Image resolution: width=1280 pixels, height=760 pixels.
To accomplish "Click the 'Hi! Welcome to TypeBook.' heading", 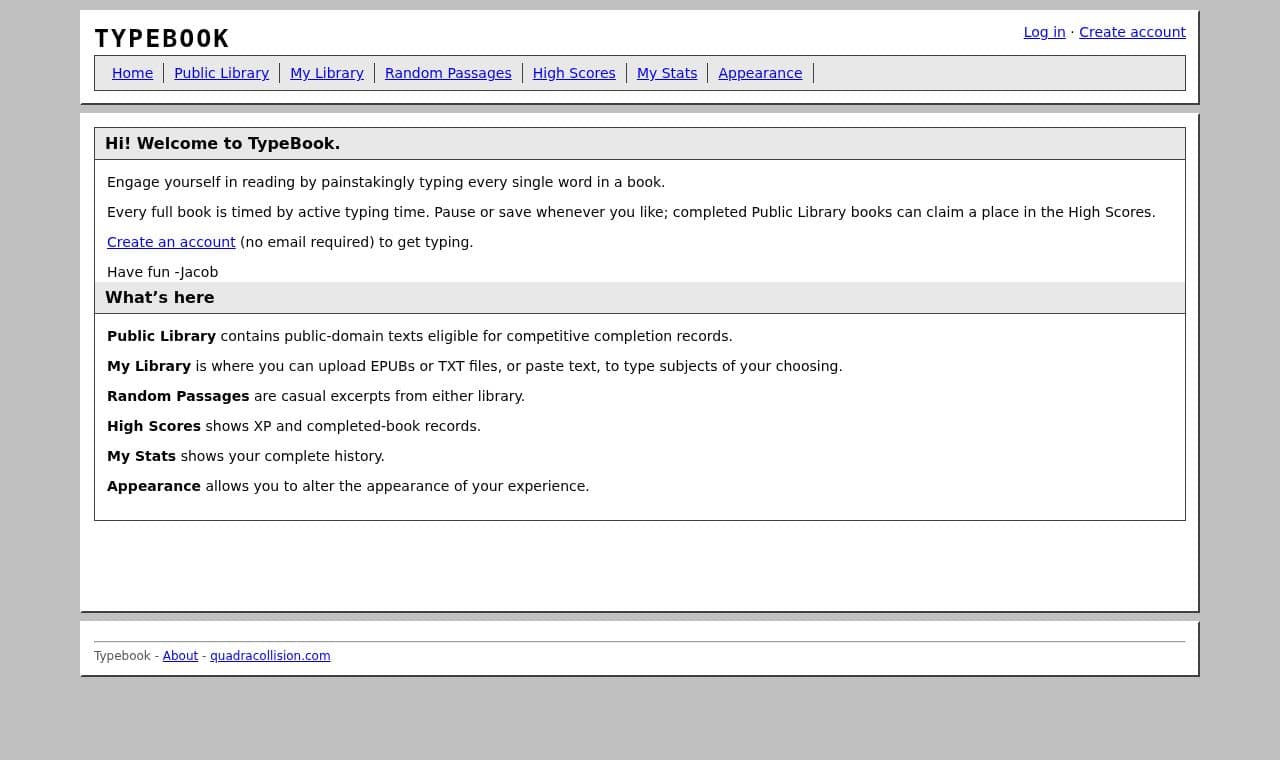I will [x=222, y=143].
